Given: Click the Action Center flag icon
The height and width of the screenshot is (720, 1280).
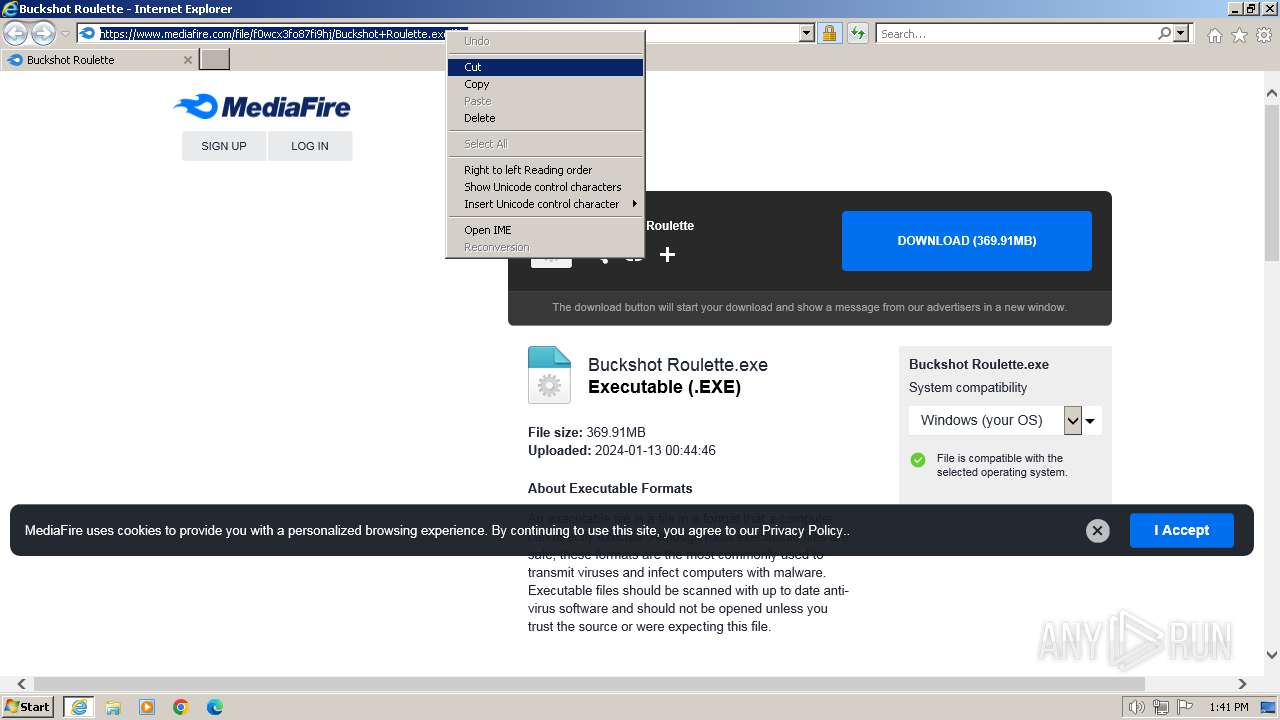Looking at the screenshot, I should coord(1185,707).
